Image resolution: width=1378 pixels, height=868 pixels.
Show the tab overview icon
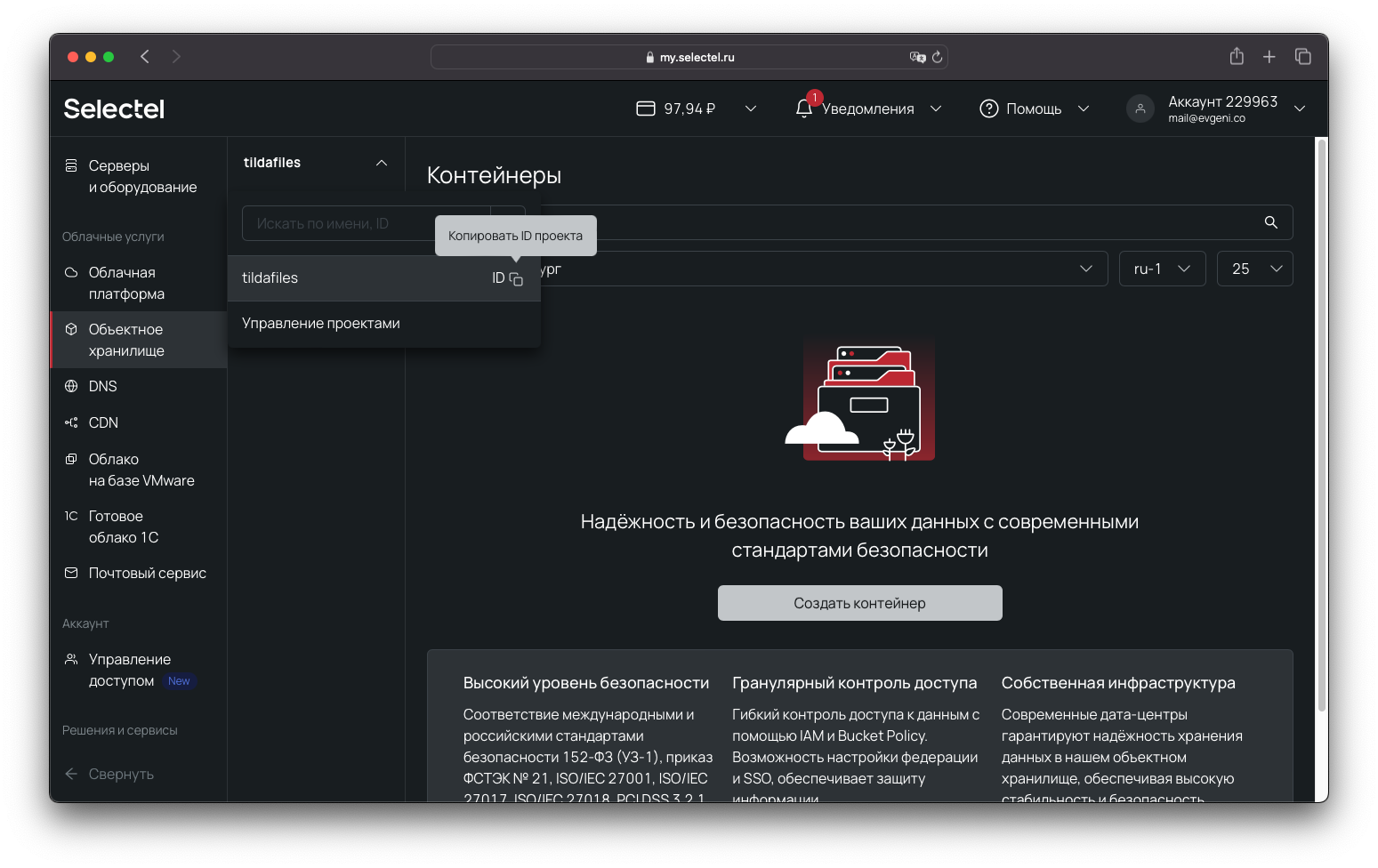[1303, 56]
